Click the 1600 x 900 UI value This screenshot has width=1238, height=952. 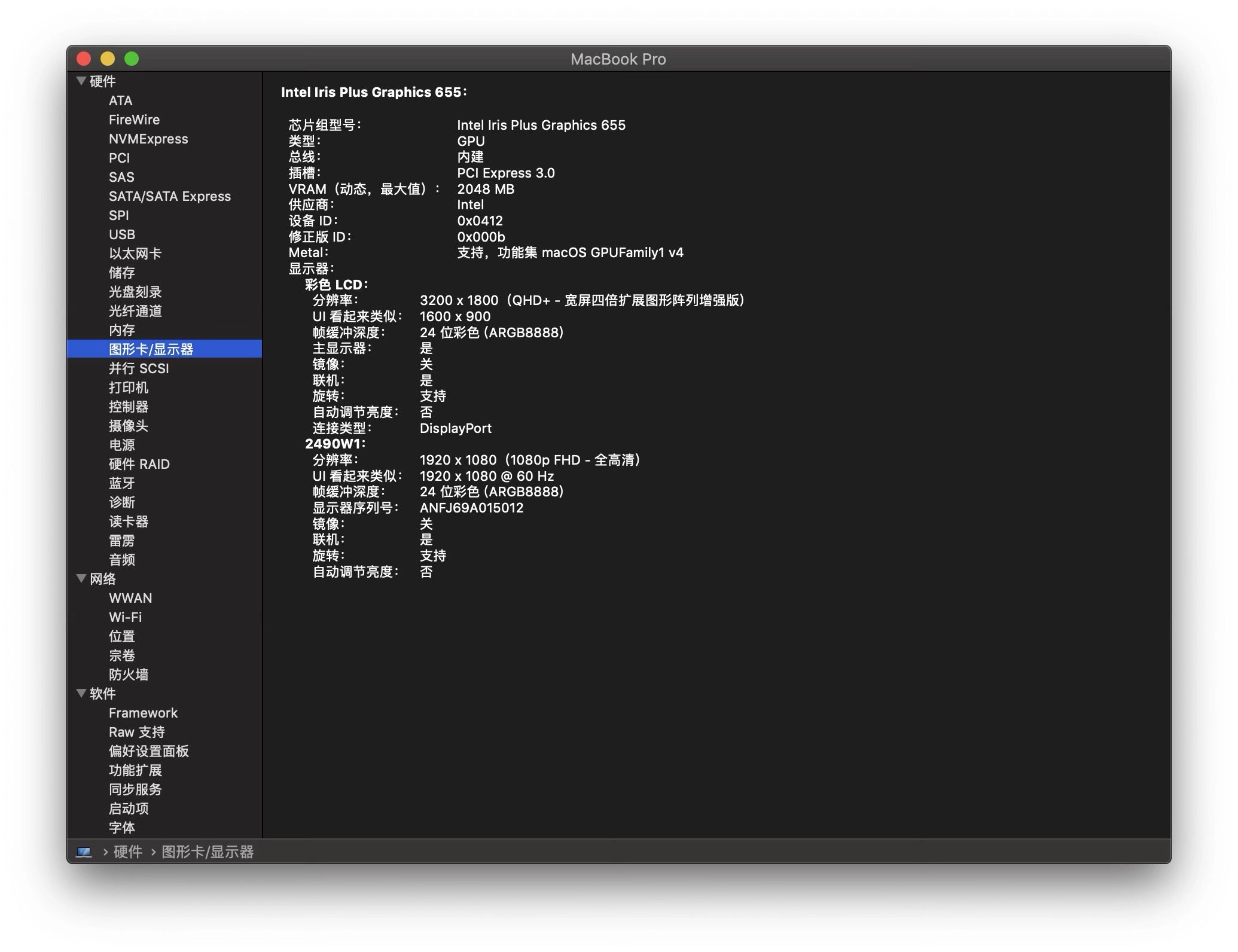coord(455,316)
